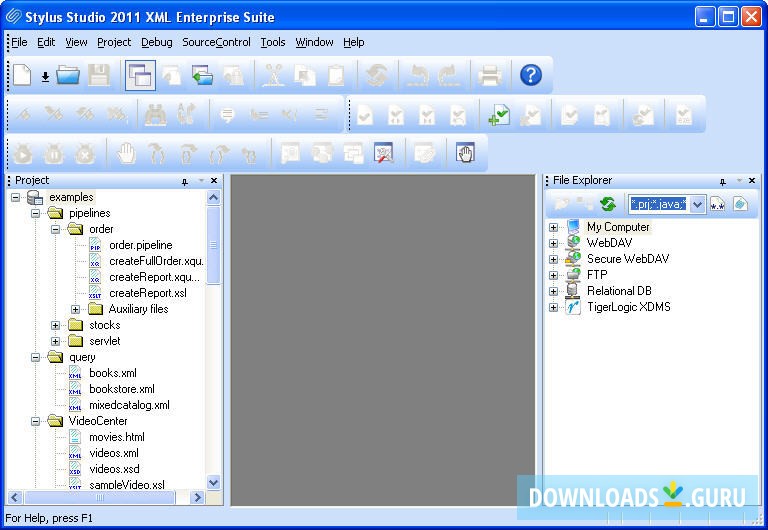
Task: Click the Save floppy disk icon
Action: pyautogui.click(x=98, y=75)
